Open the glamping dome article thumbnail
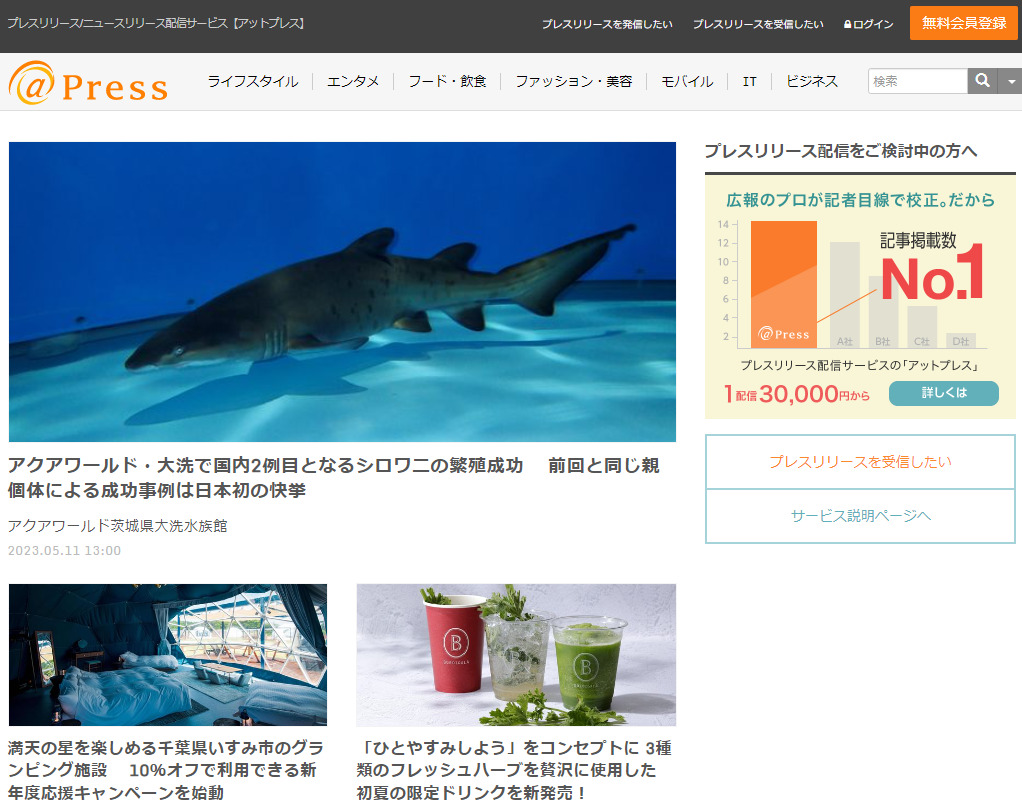 (x=168, y=655)
